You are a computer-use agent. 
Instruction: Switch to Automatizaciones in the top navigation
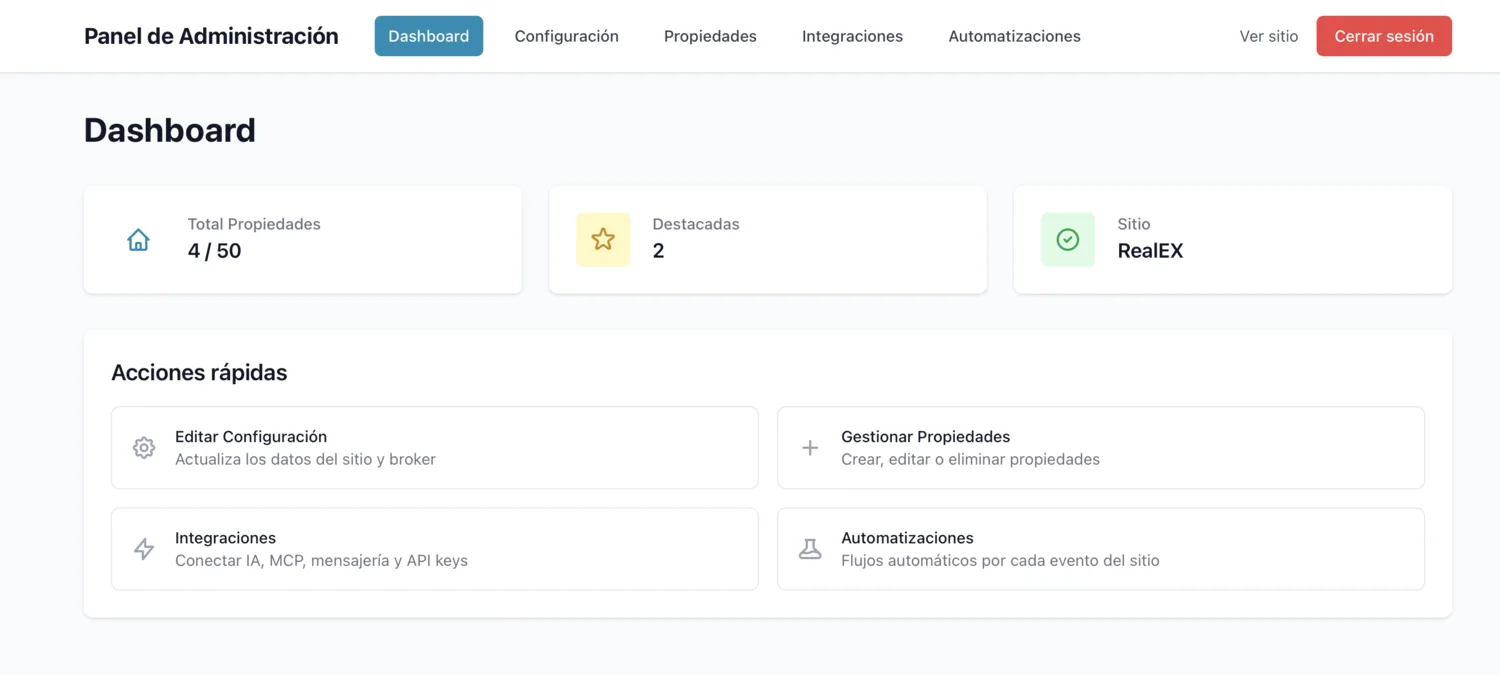coord(1014,36)
